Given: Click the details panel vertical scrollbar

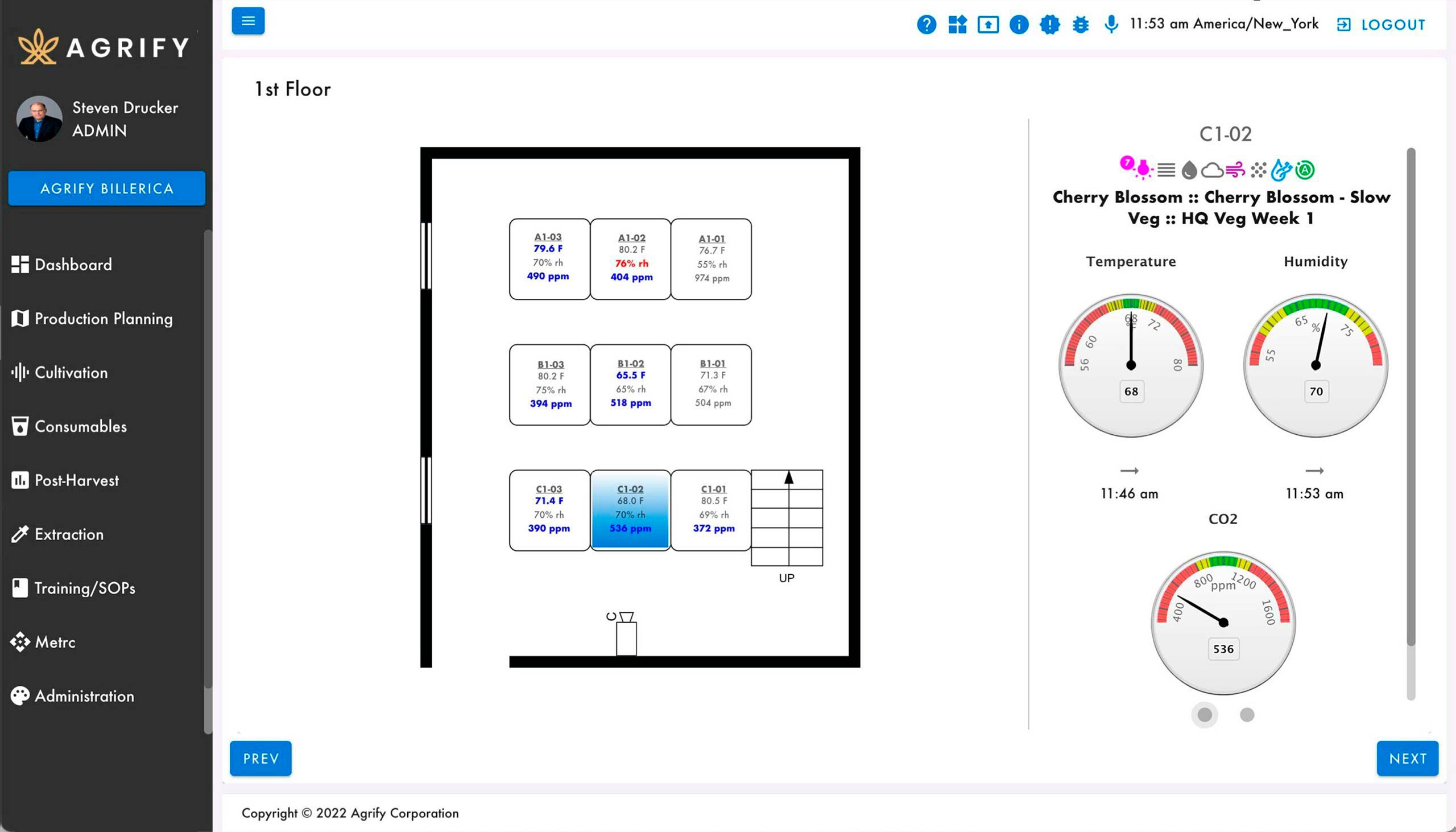Looking at the screenshot, I should (x=1411, y=397).
